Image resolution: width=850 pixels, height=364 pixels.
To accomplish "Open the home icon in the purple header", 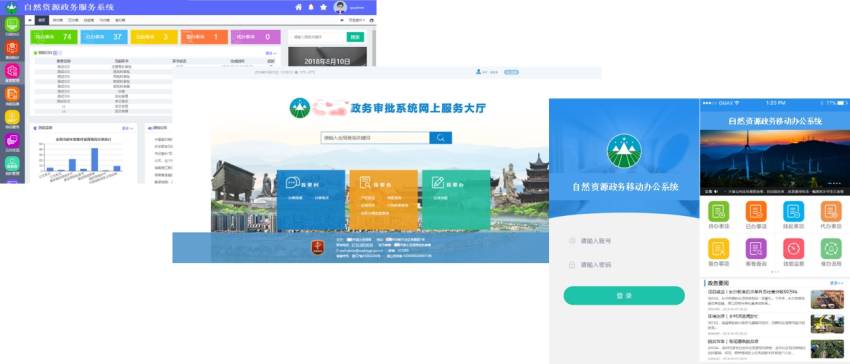I will click(x=298, y=7).
